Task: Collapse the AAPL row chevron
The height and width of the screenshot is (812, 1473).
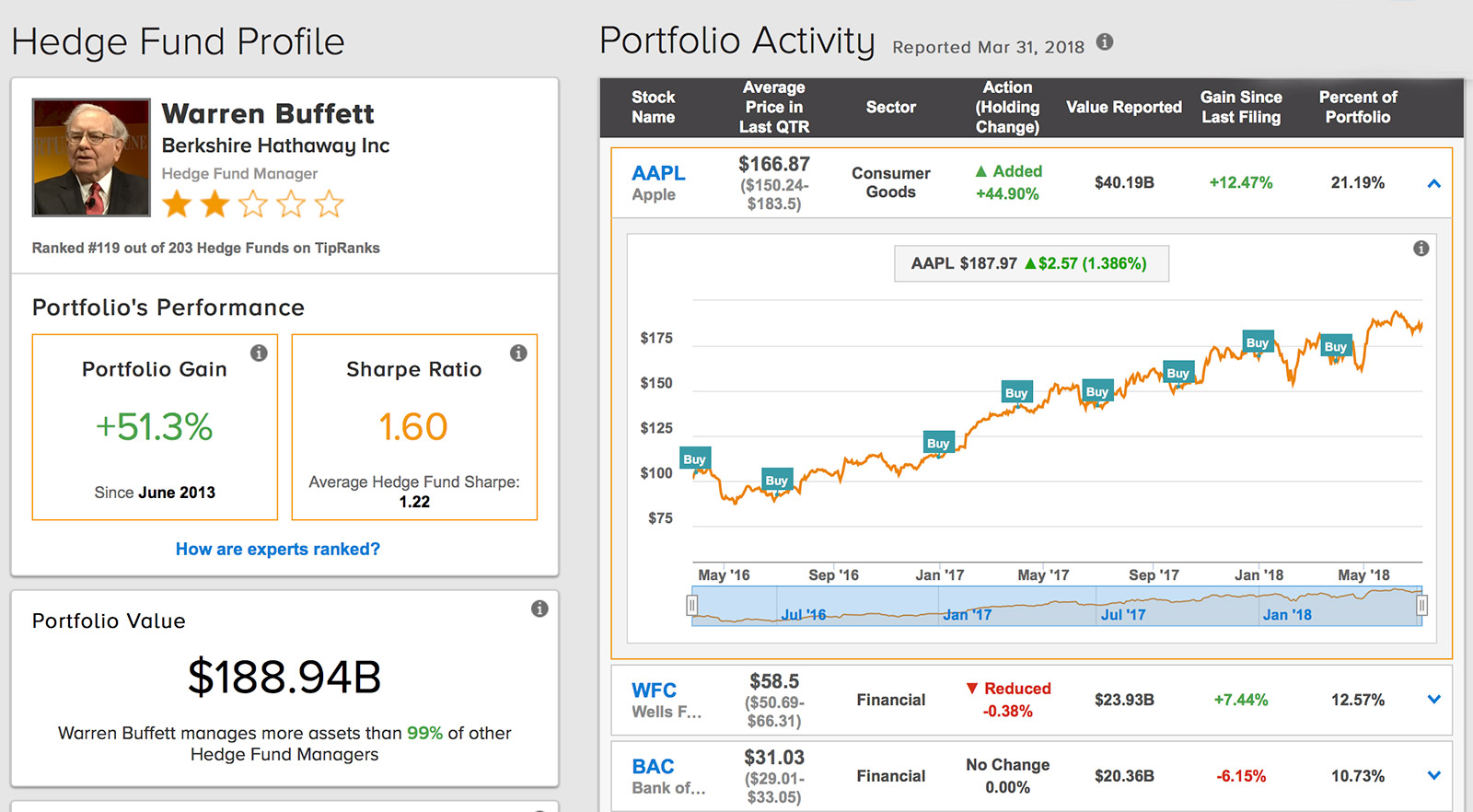Action: point(1433,184)
